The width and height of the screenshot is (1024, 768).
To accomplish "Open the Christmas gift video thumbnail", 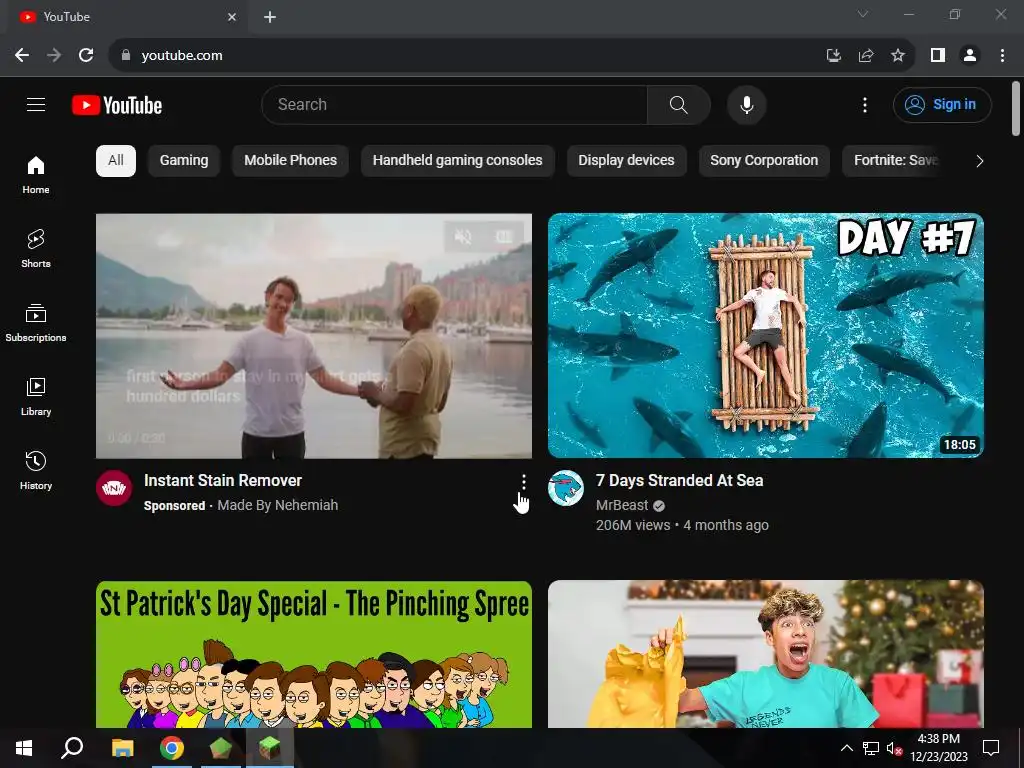I will [765, 654].
